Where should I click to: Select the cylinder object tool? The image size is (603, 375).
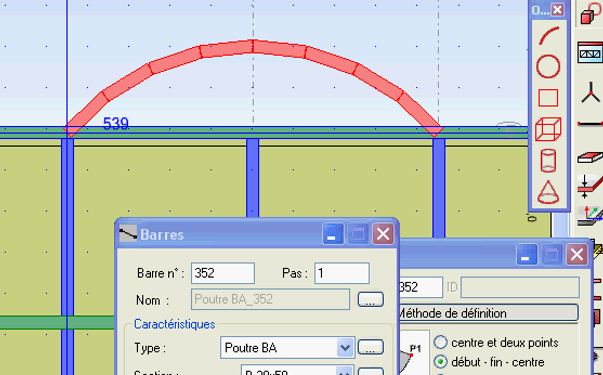point(548,160)
